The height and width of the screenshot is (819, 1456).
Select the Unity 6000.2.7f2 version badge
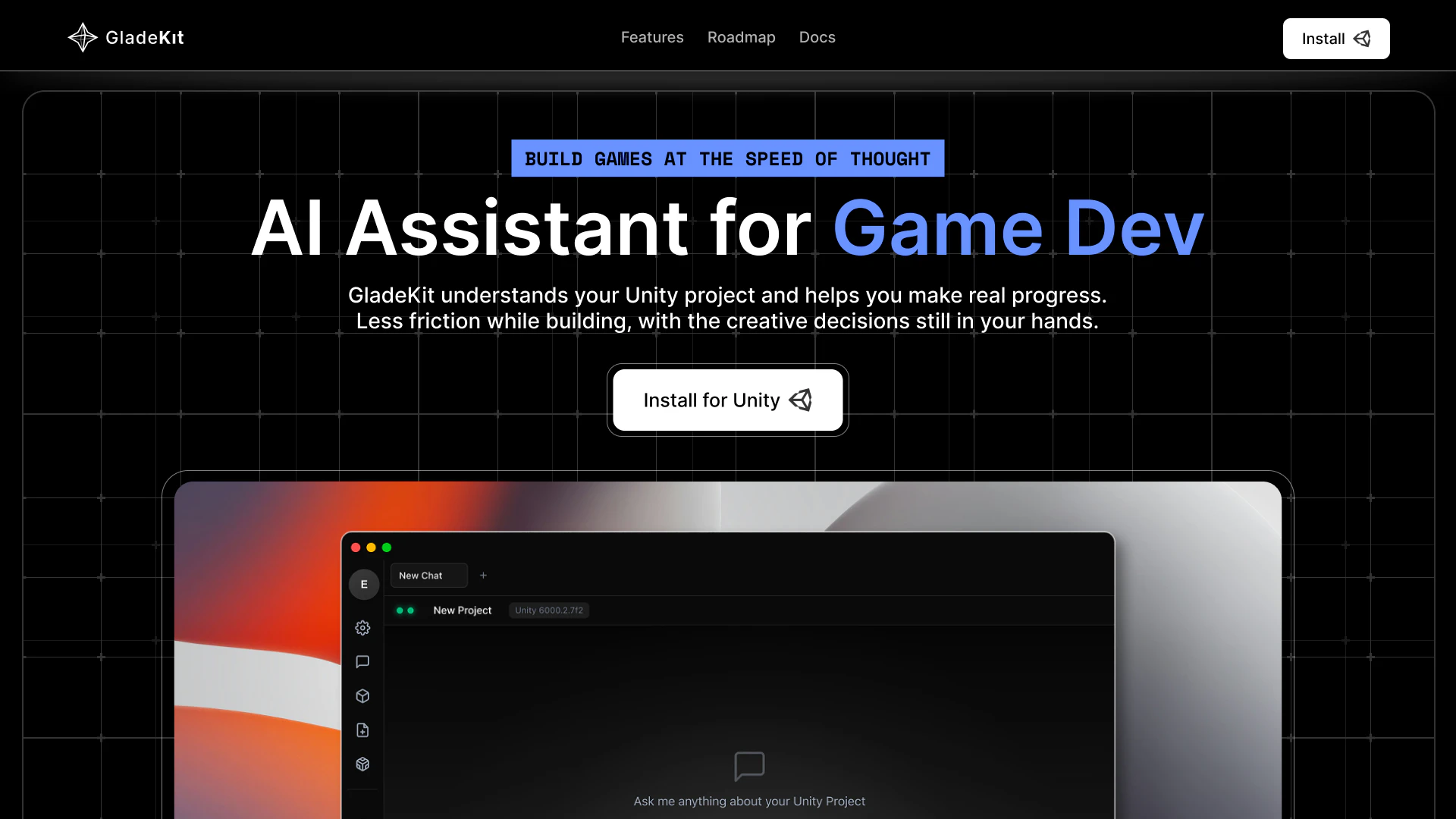pos(548,610)
